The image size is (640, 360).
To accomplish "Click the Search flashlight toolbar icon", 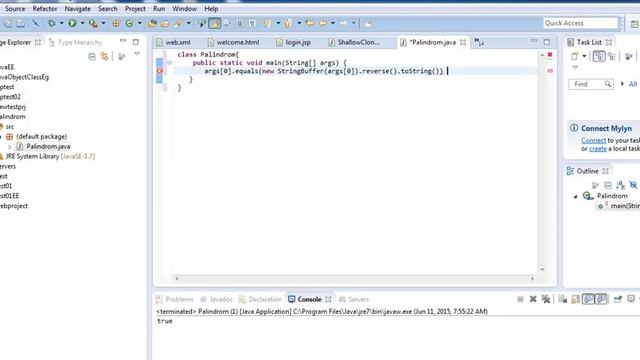I will (178, 24).
